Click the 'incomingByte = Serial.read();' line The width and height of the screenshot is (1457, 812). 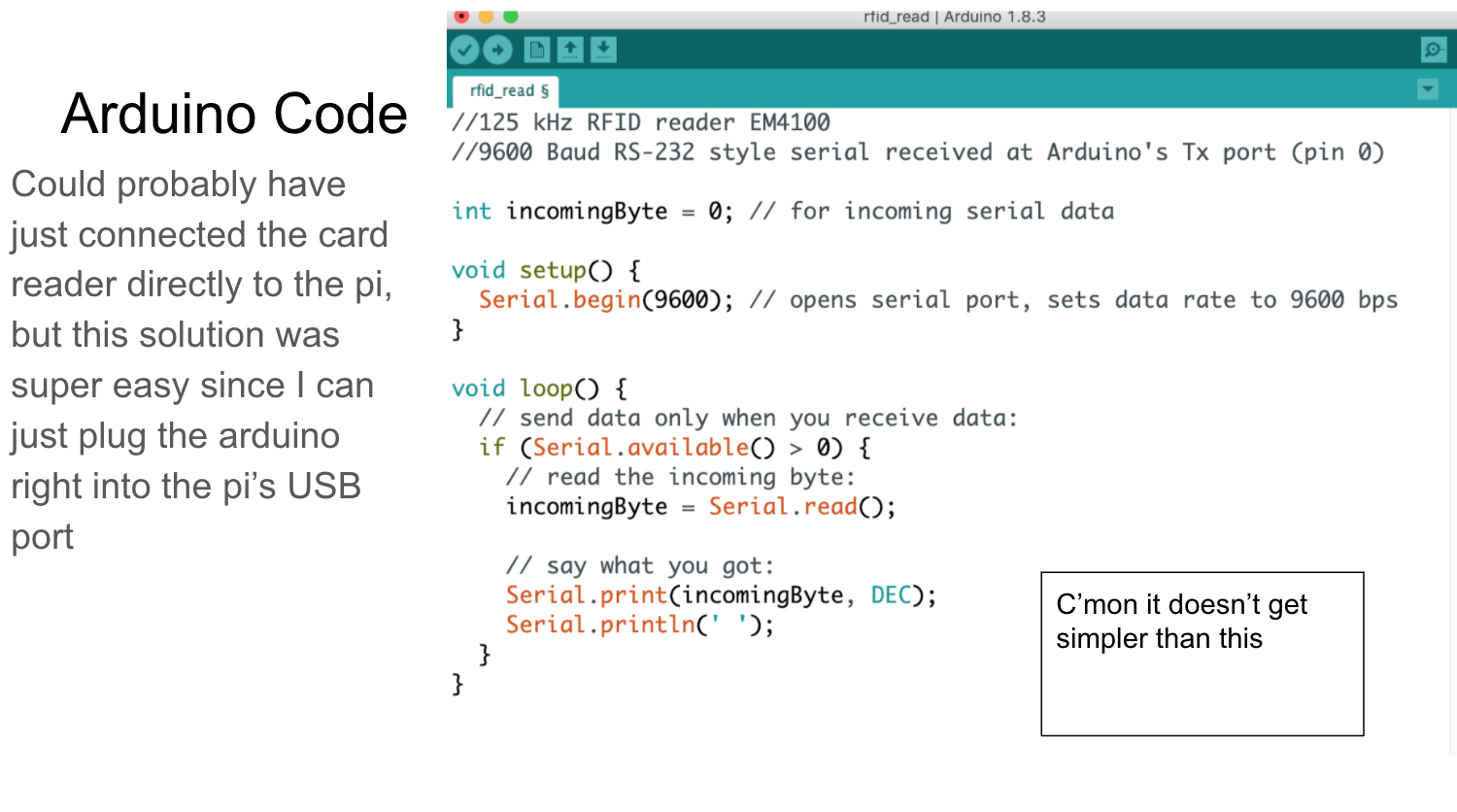click(x=700, y=507)
